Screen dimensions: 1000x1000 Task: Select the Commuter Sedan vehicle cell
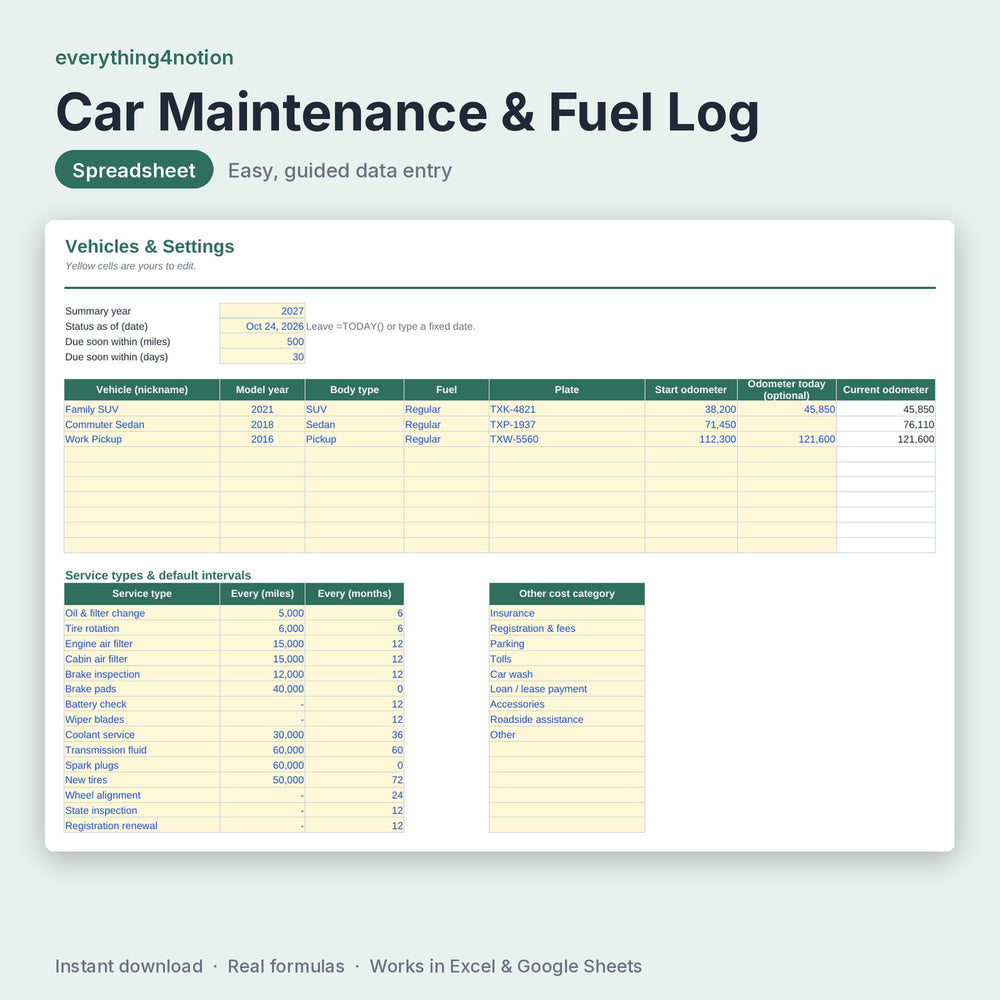point(142,424)
